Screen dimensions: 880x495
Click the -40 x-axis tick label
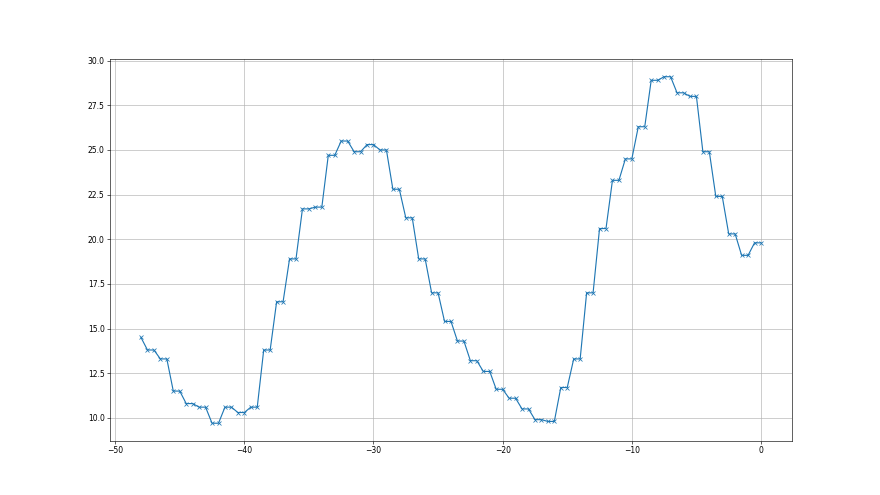(x=244, y=450)
